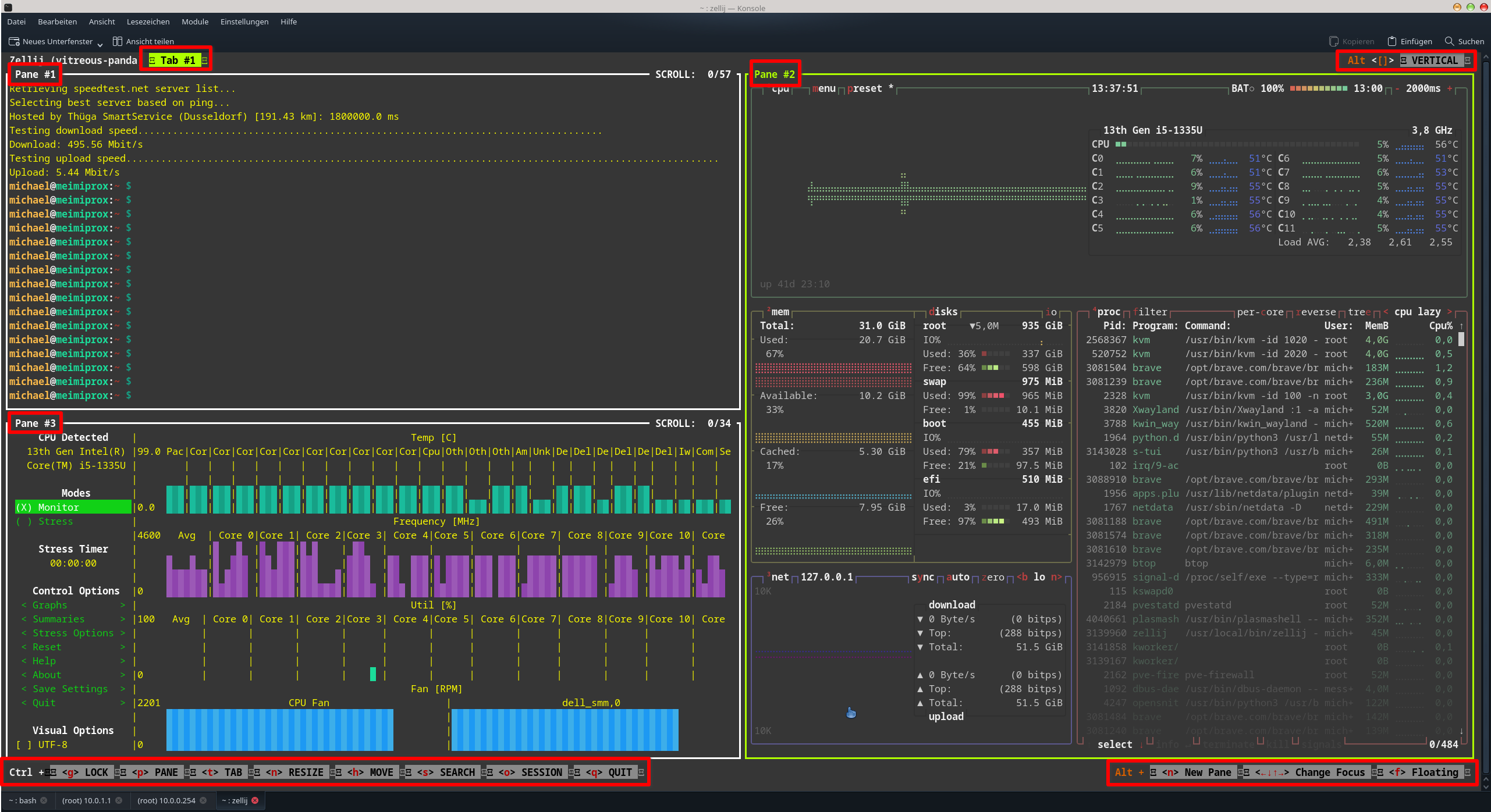The image size is (1491, 812).
Task: Toggle per-core option in btop proc box
Action: (x=1261, y=312)
